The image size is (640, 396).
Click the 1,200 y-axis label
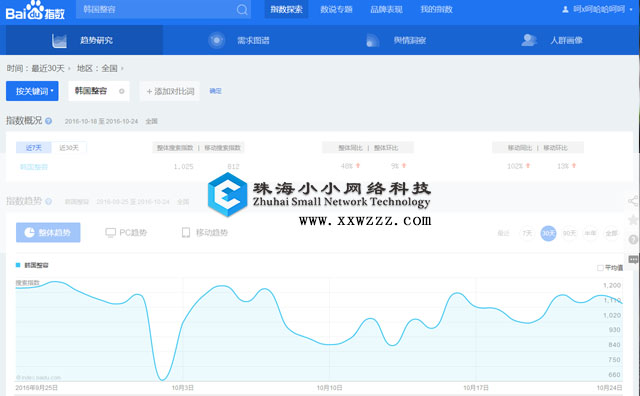tap(612, 285)
